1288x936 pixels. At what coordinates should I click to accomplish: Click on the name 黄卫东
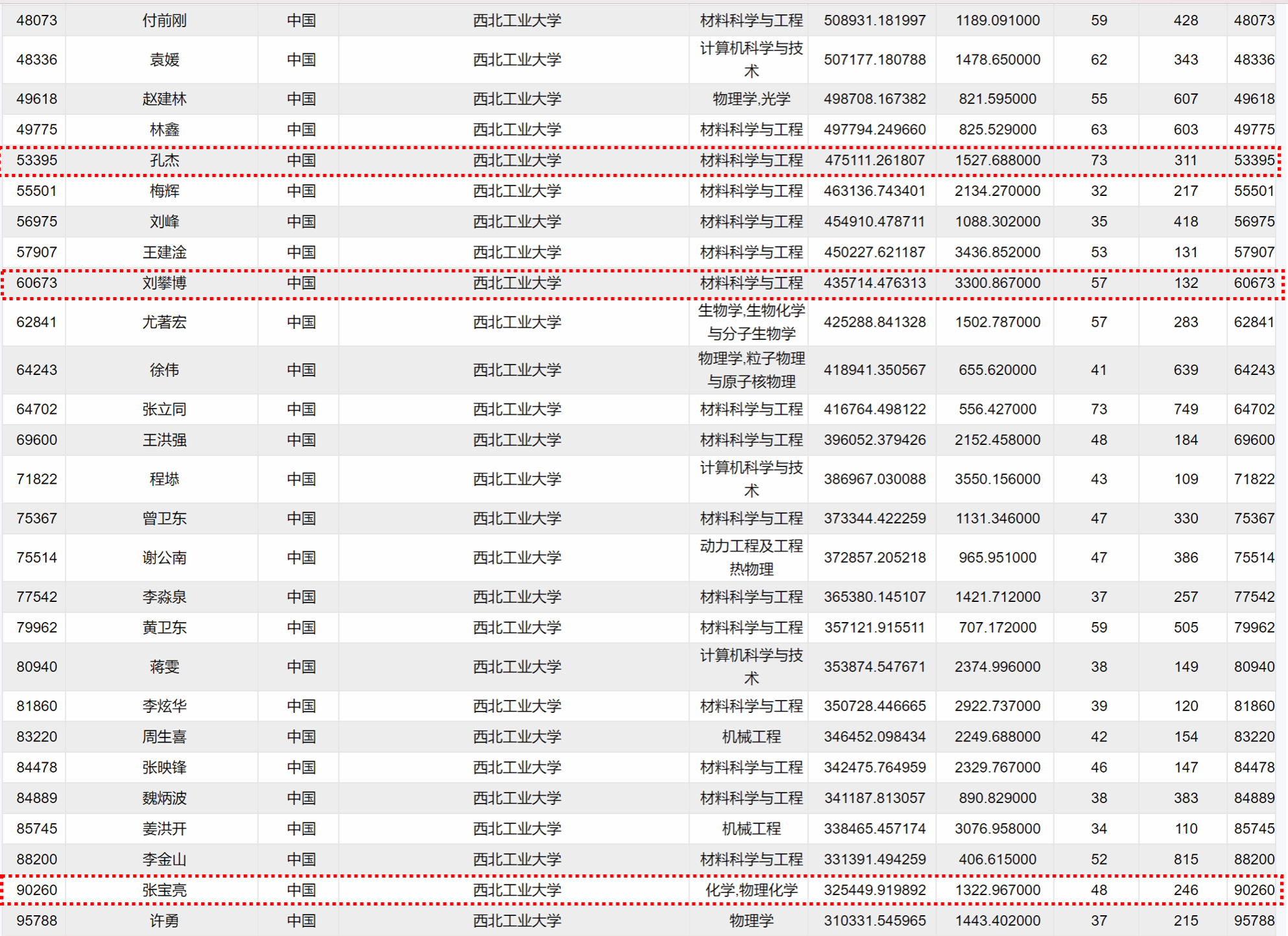164,628
